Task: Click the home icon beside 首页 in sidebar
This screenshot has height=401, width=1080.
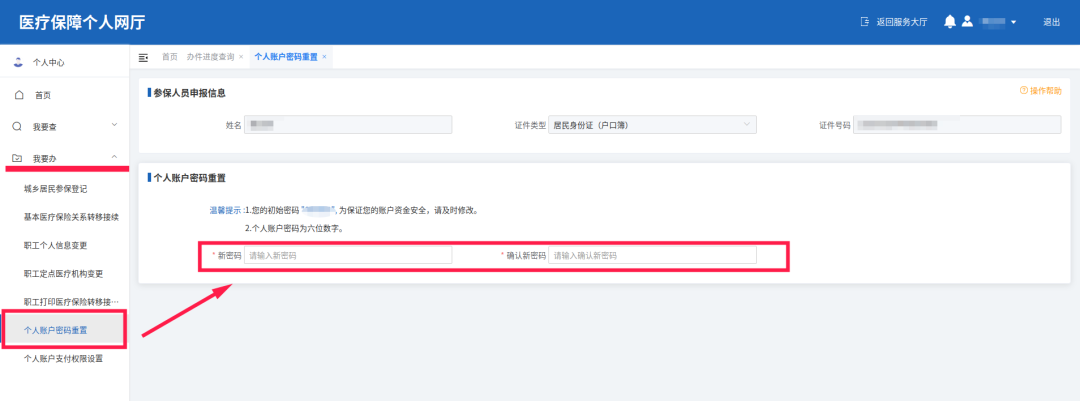Action: (x=18, y=95)
